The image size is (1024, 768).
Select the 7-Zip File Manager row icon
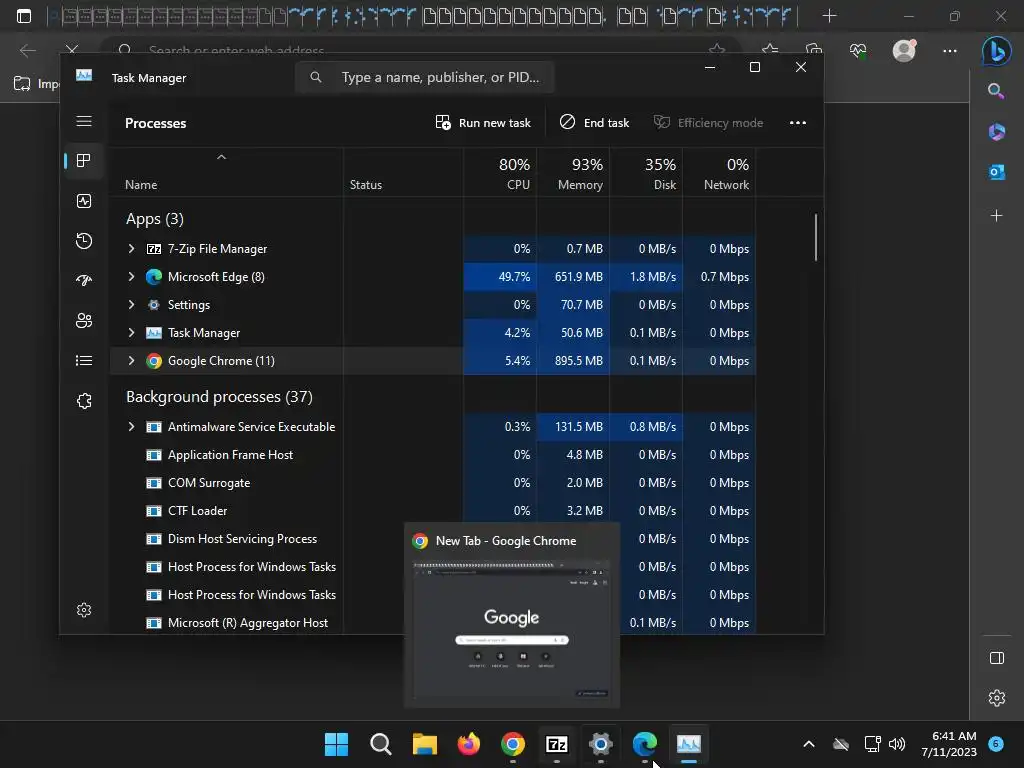[x=153, y=249]
